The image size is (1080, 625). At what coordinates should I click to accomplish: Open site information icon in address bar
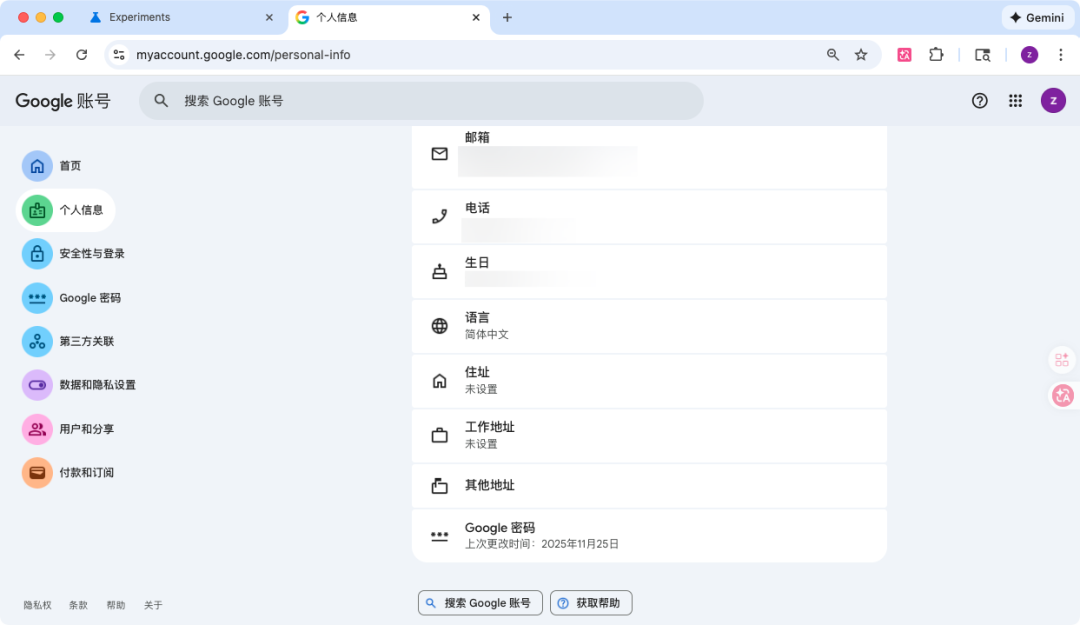[119, 54]
